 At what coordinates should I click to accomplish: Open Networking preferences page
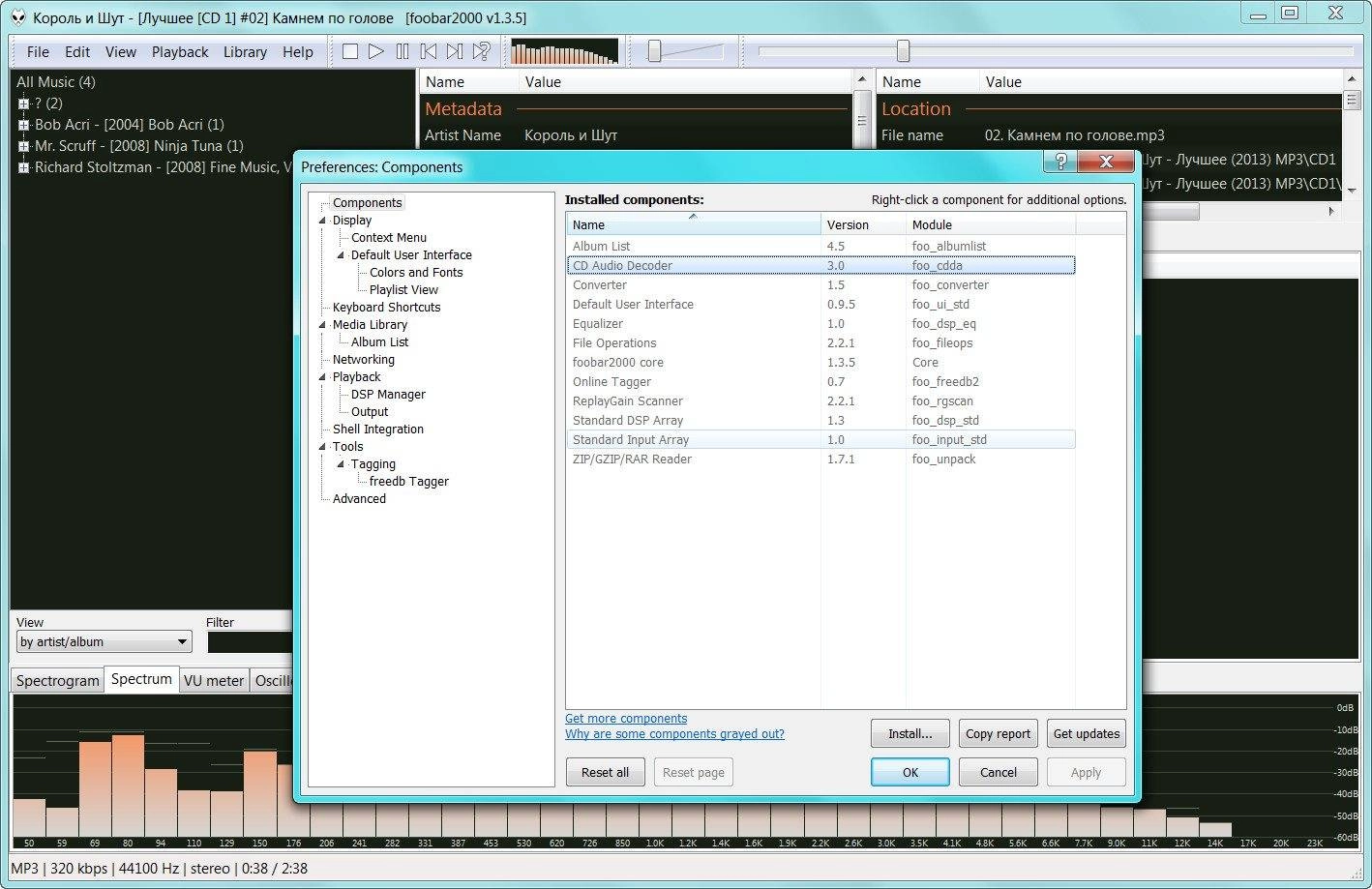click(363, 360)
